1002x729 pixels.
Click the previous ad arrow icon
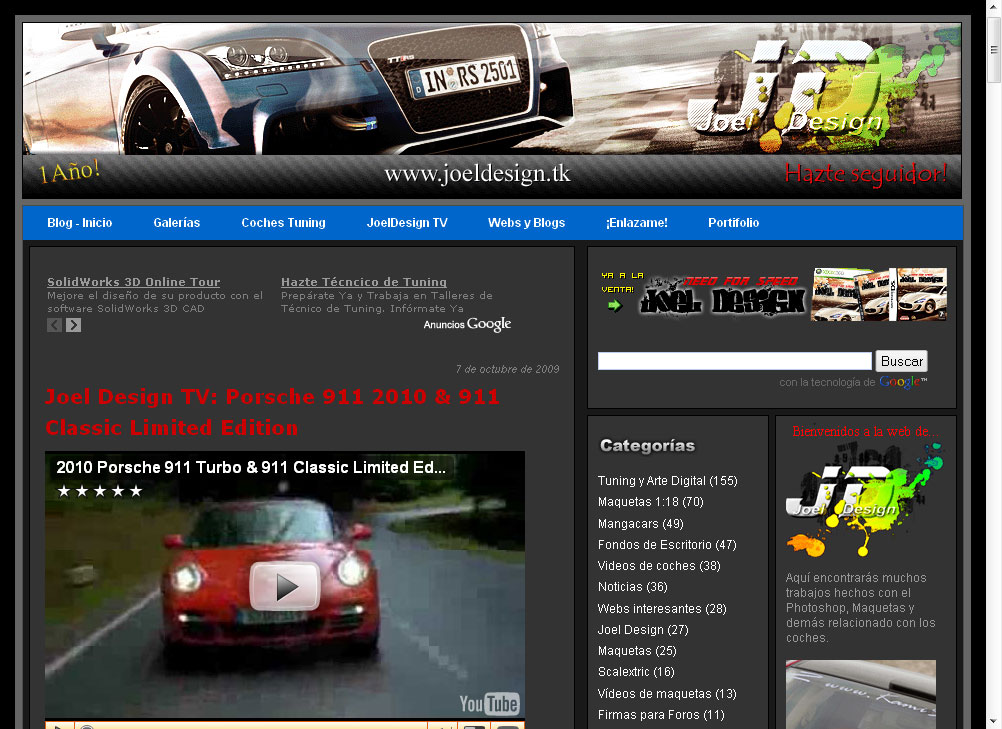tap(54, 325)
